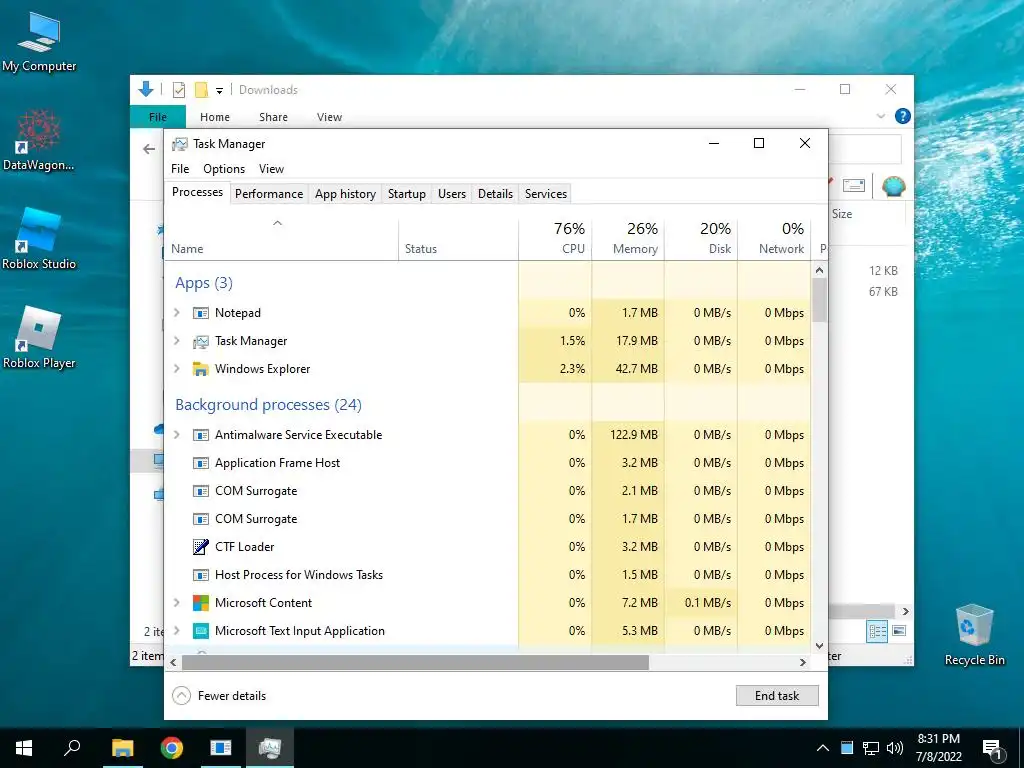The height and width of the screenshot is (768, 1024).
Task: Click the process list scroll down arrow
Action: [820, 646]
